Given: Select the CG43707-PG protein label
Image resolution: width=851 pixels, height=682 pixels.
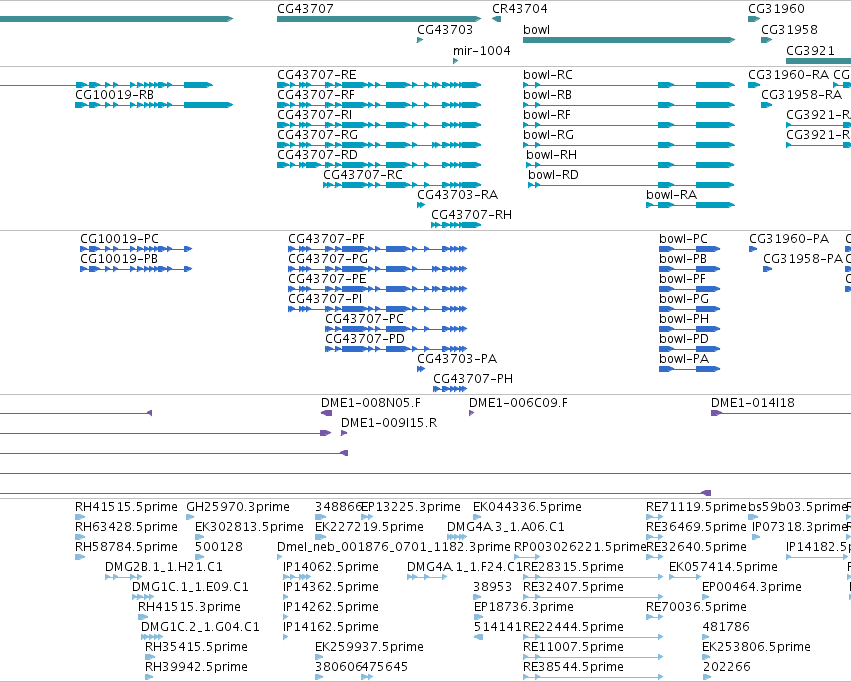Looking at the screenshot, I should pyautogui.click(x=328, y=259).
